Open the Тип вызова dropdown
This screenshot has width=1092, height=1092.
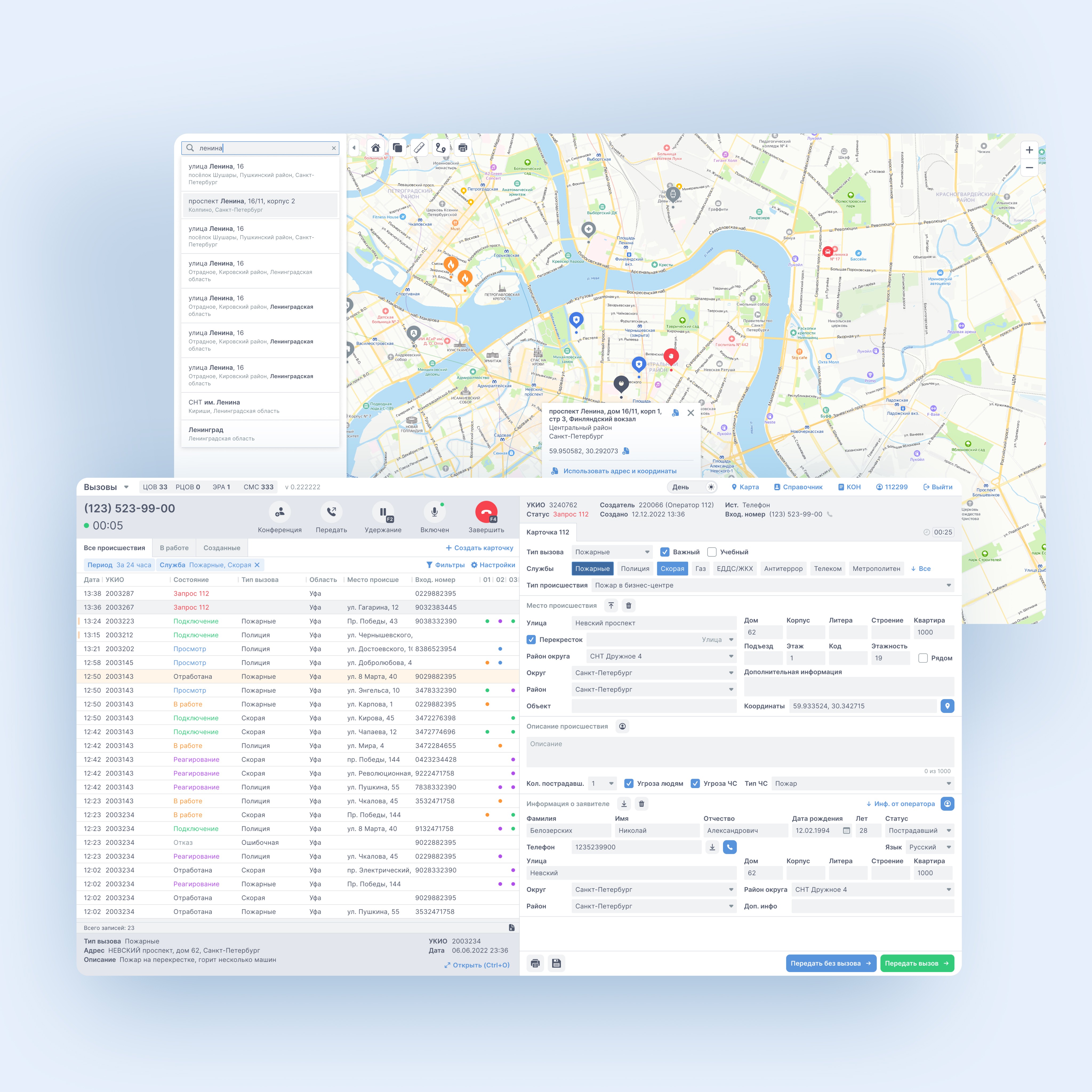pyautogui.click(x=612, y=552)
